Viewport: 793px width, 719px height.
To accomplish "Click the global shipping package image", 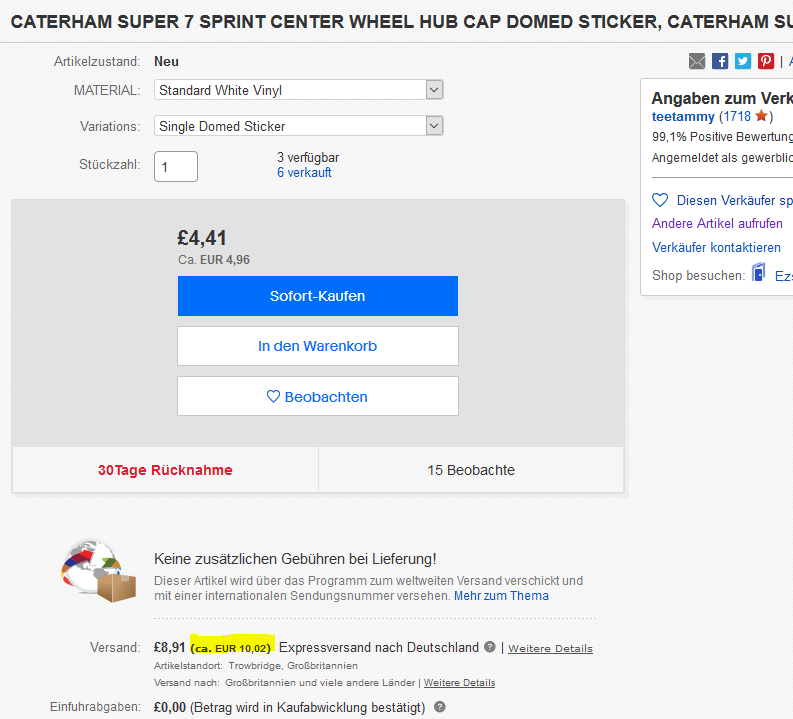I will pyautogui.click(x=98, y=572).
